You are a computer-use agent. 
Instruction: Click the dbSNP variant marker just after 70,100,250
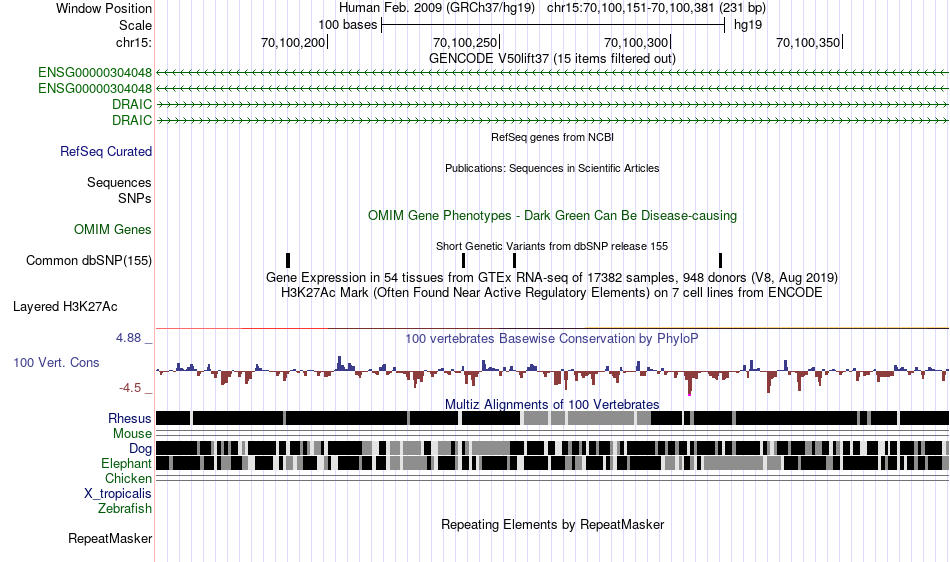(514, 260)
